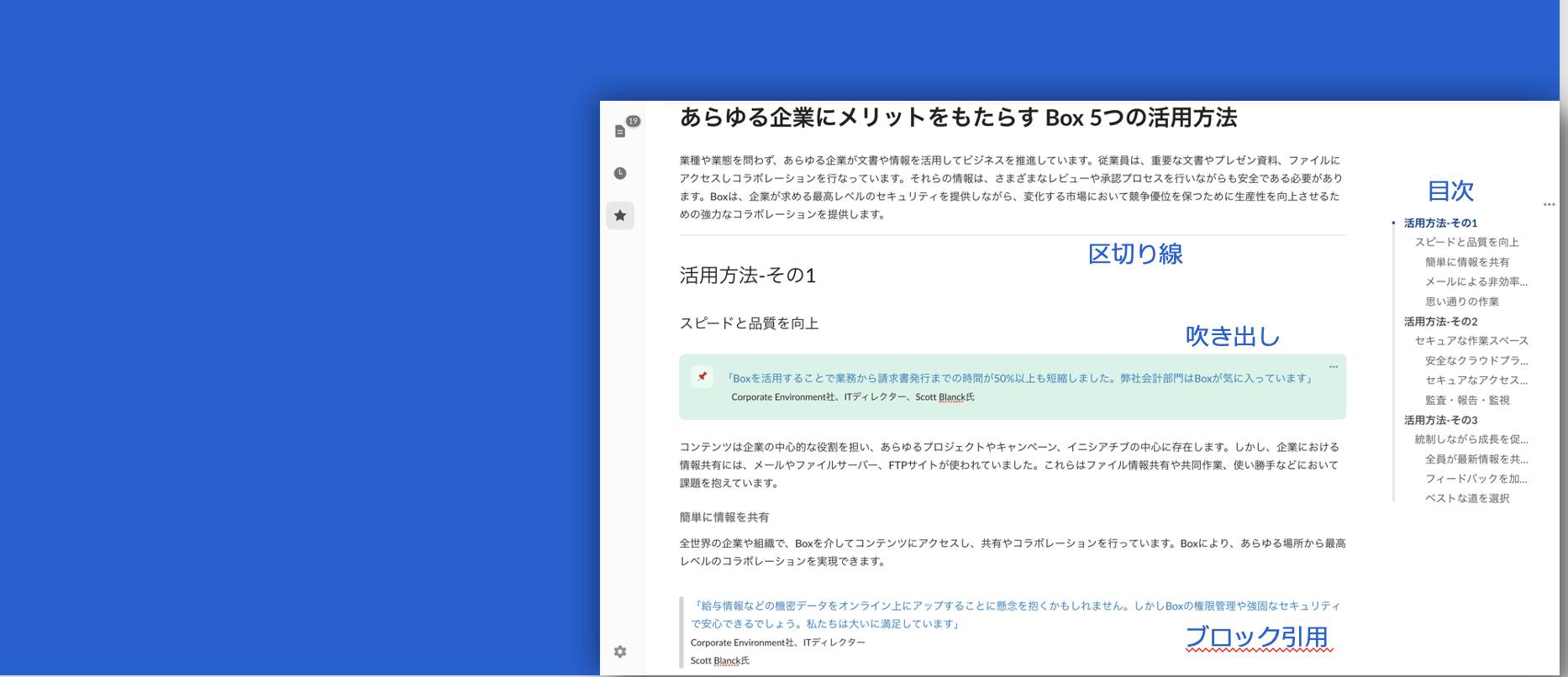Click the Scott Blanck氏 line in the block quote
This screenshot has height=677, width=1568.
coord(720,661)
